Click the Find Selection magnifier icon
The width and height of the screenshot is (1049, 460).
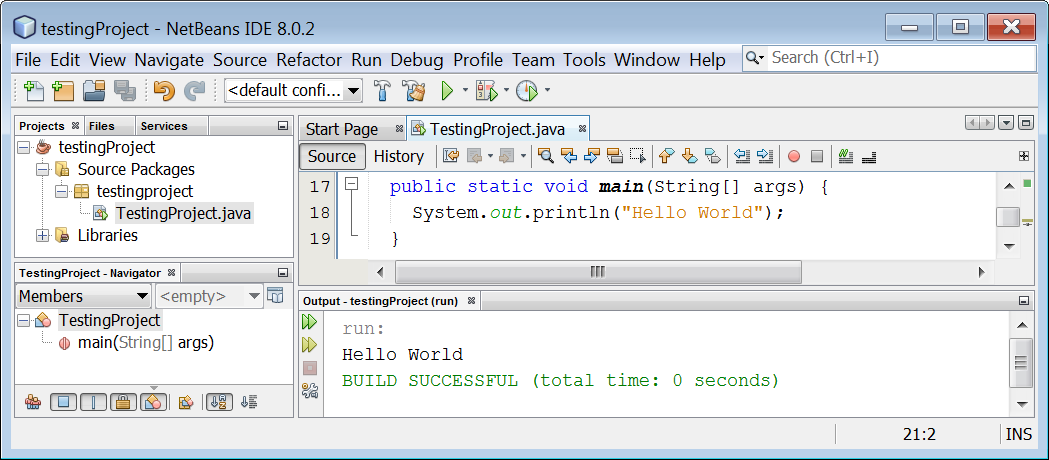[546, 156]
